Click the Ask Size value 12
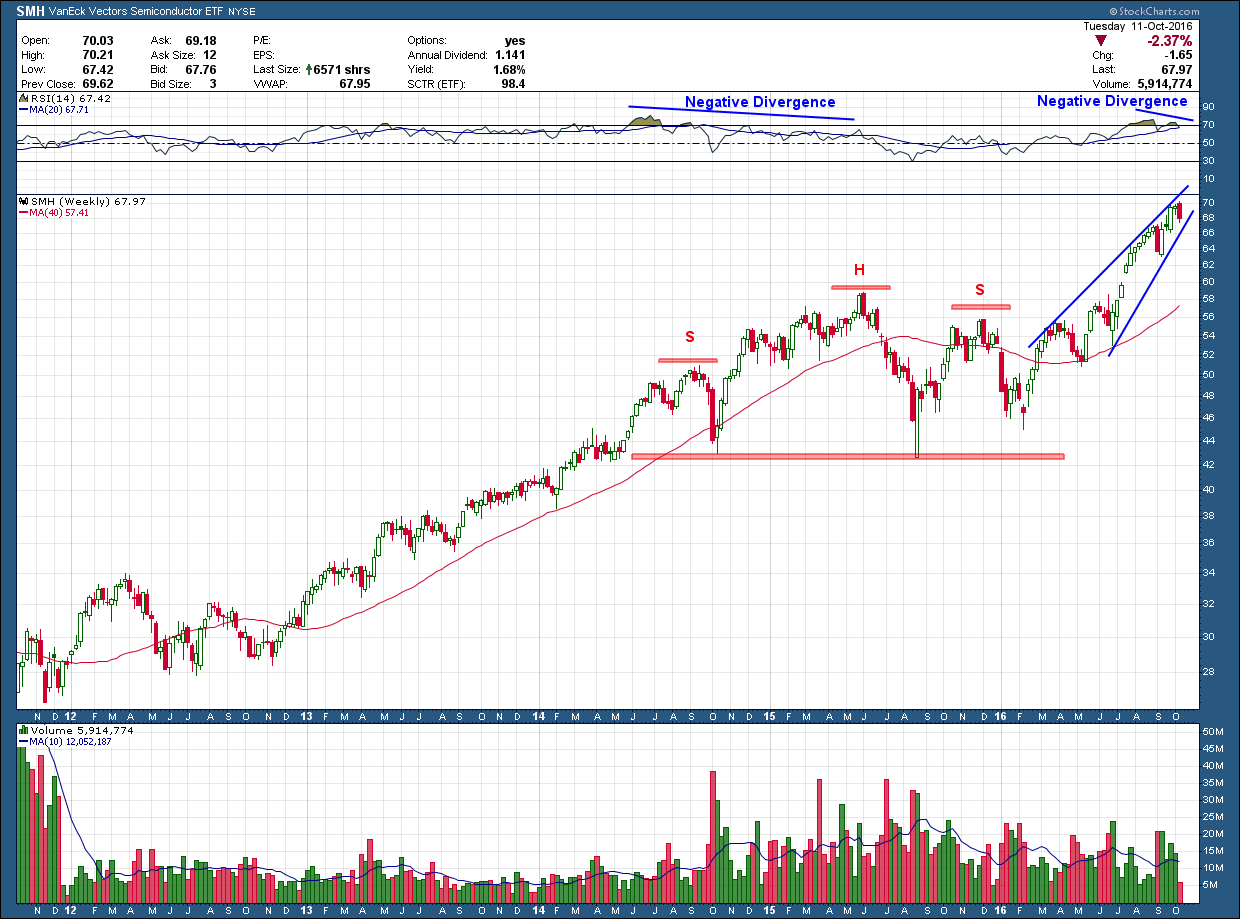The height and width of the screenshot is (919, 1240). tap(211, 55)
